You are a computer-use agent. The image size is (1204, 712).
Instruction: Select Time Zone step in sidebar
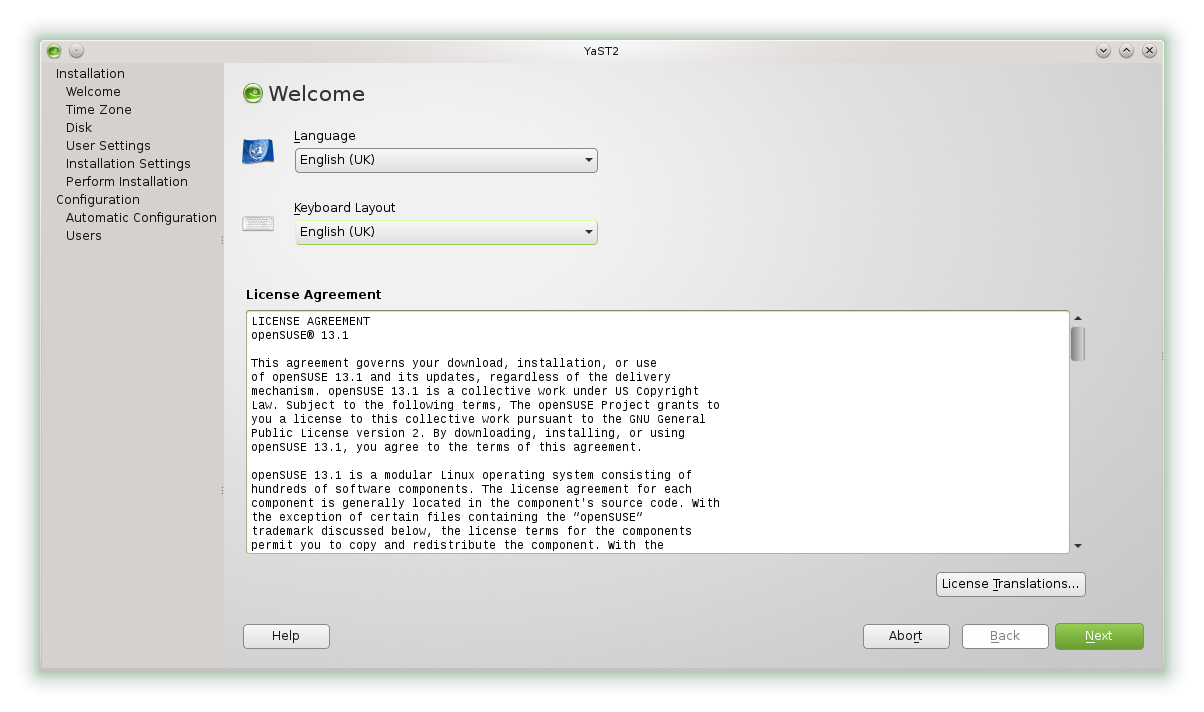coord(99,110)
